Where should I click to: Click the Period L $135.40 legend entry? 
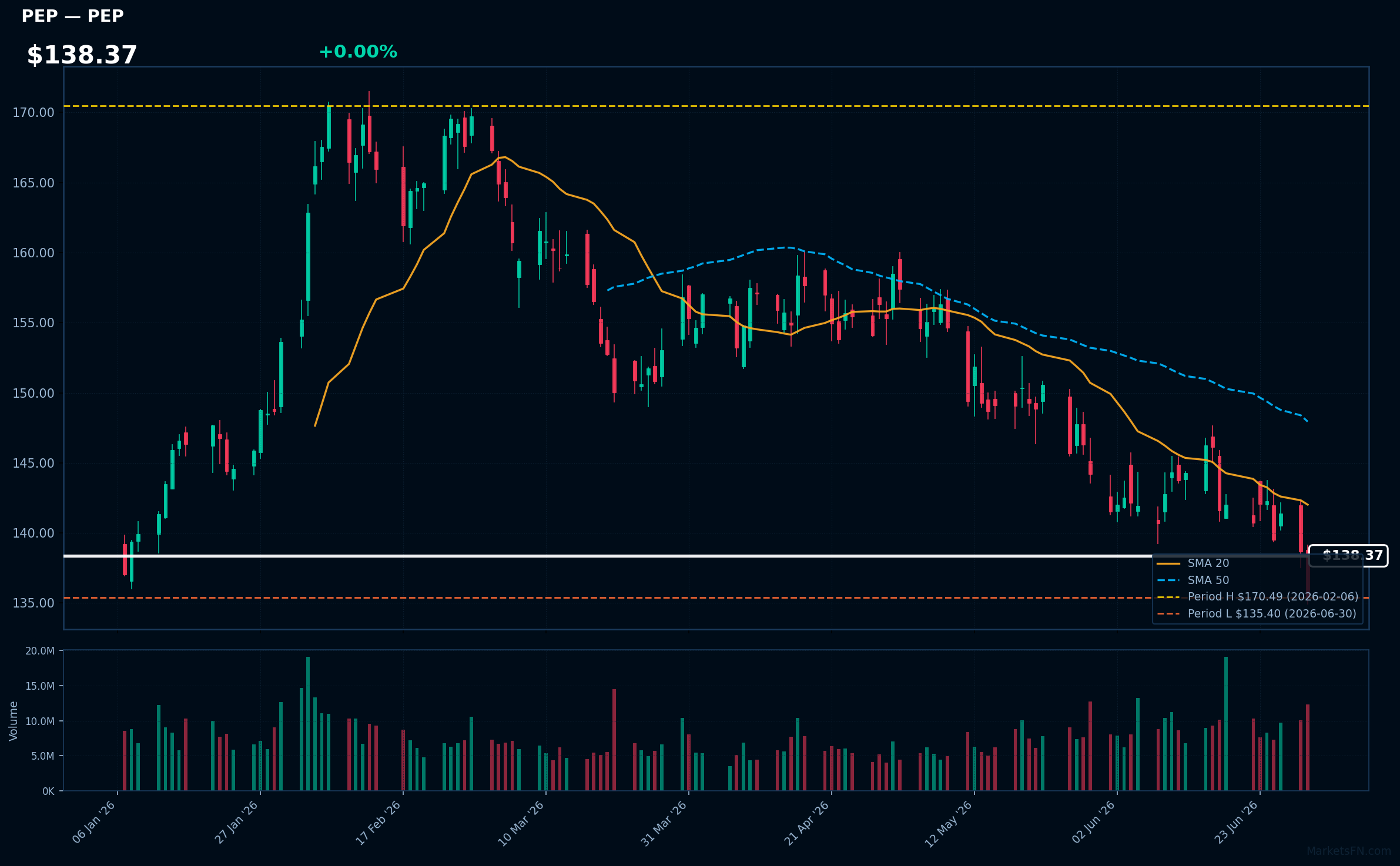point(1257,614)
